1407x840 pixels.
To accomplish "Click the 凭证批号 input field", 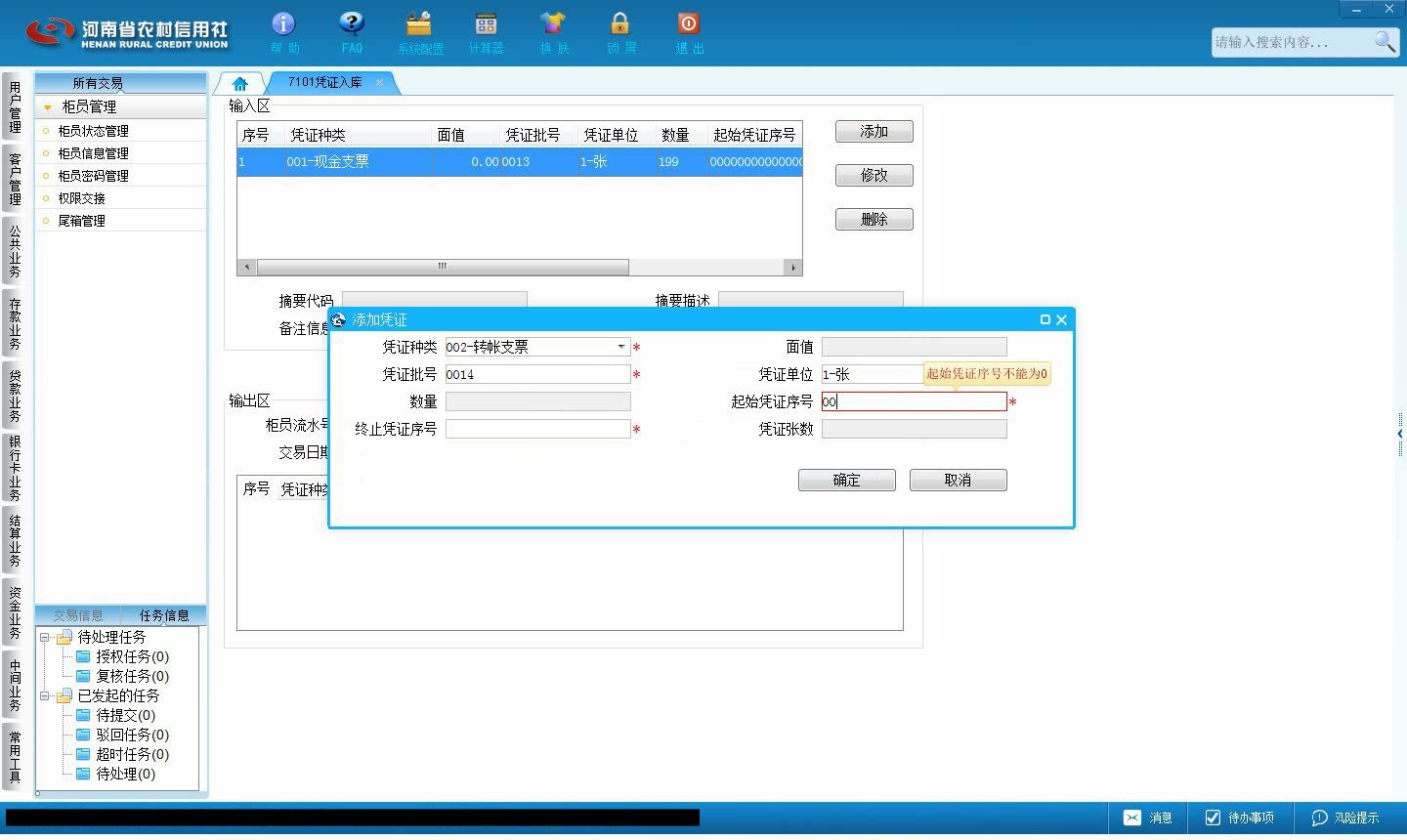I will (x=538, y=374).
